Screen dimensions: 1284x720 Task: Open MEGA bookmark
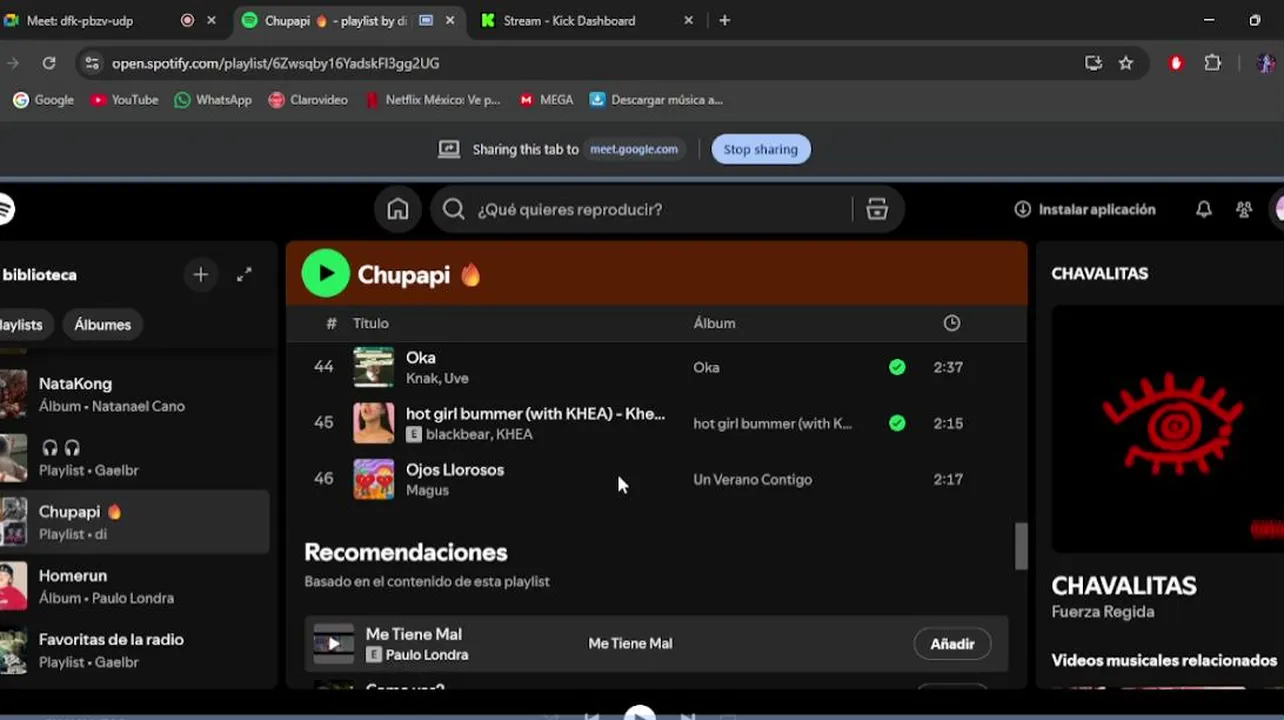pyautogui.click(x=546, y=100)
